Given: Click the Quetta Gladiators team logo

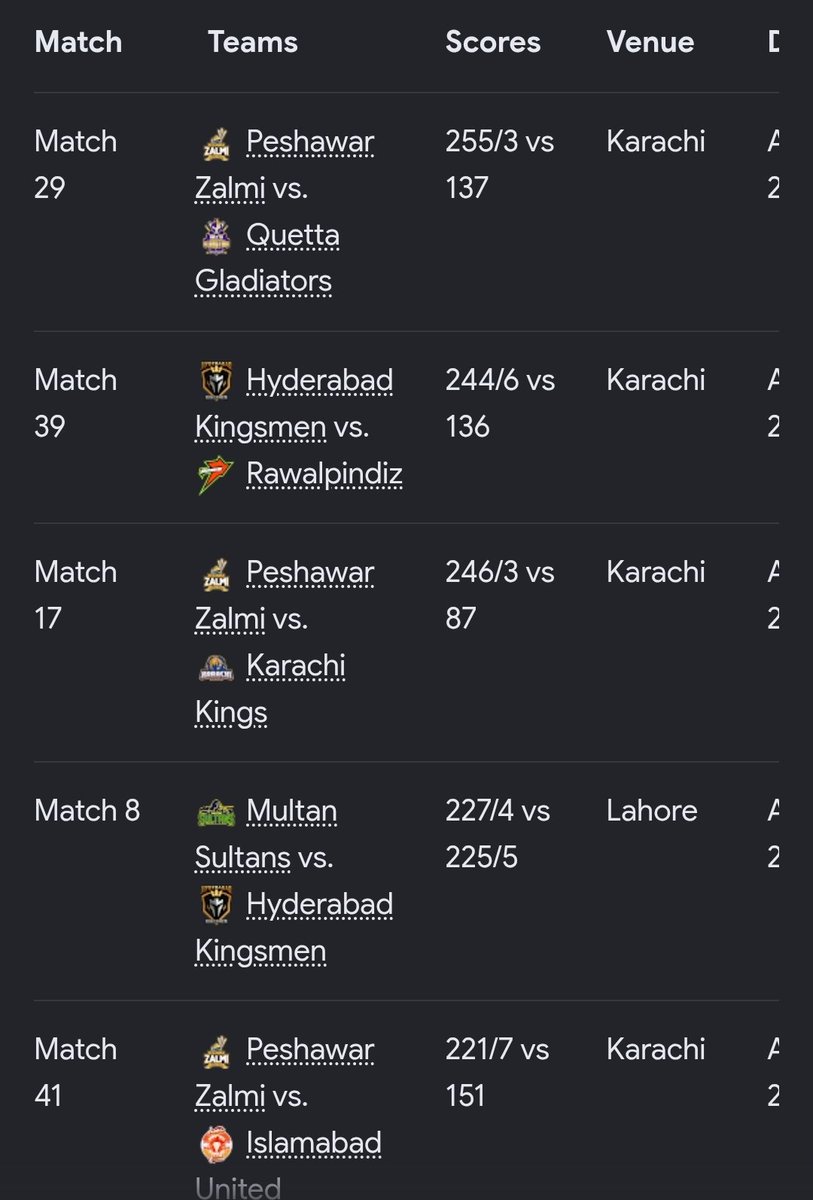Looking at the screenshot, I should tap(216, 236).
